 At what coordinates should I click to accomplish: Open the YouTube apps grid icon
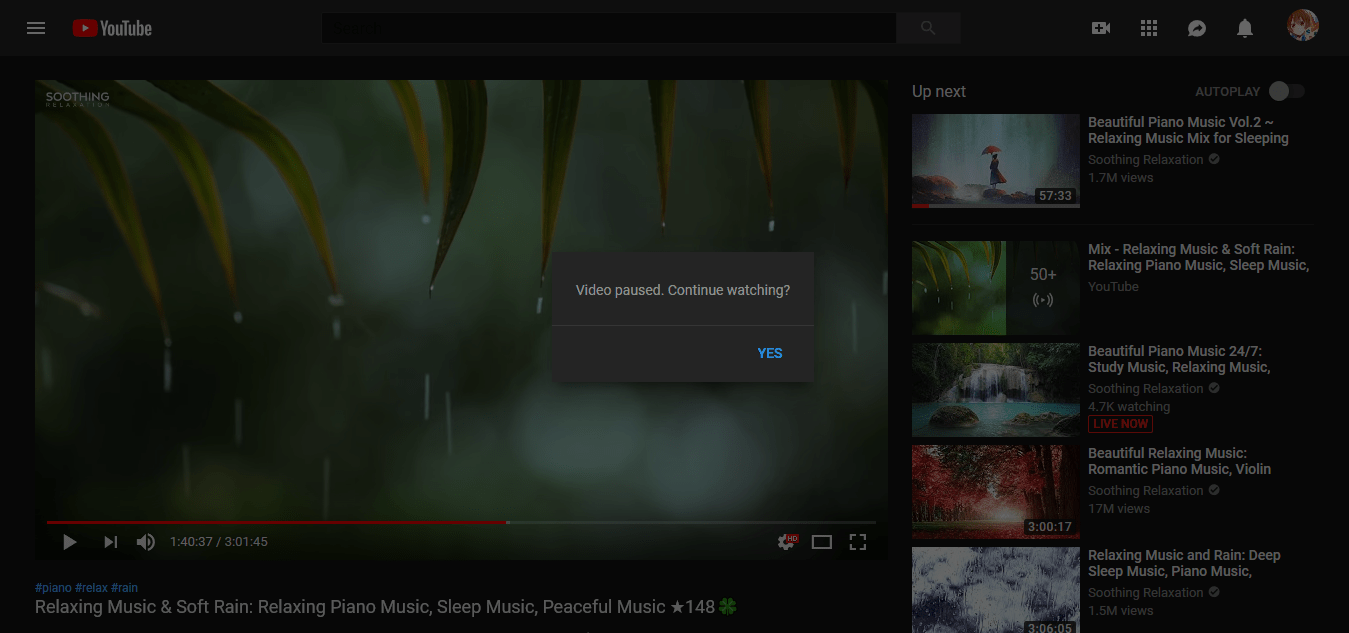1148,27
